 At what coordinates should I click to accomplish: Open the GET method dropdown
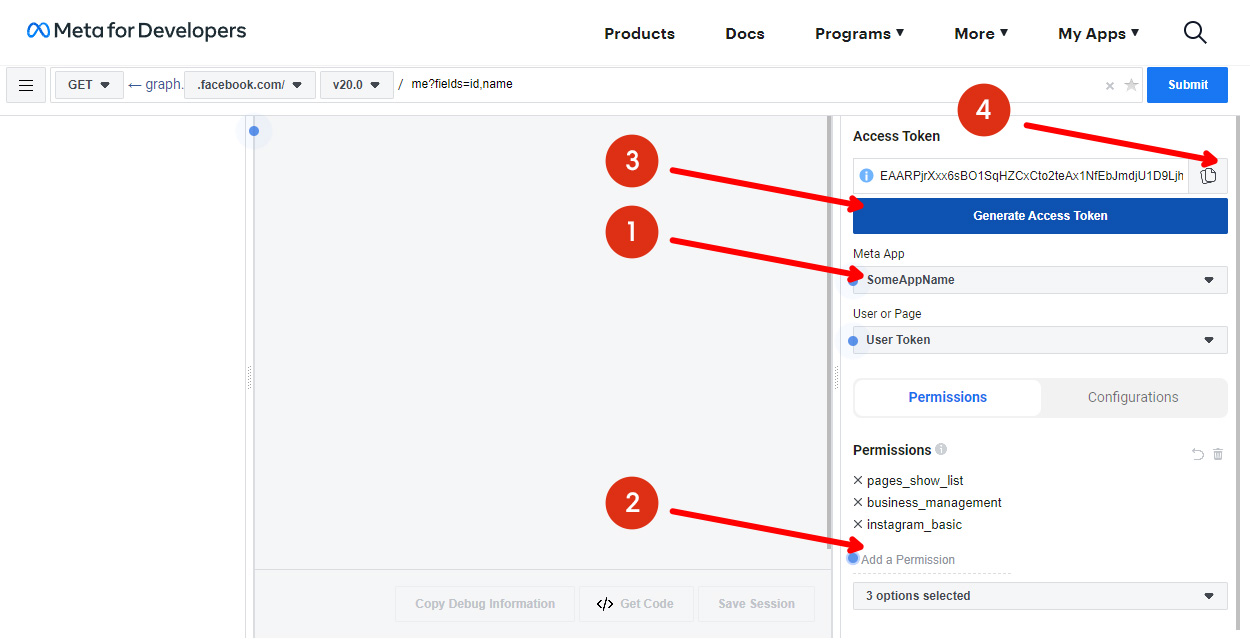click(x=89, y=85)
